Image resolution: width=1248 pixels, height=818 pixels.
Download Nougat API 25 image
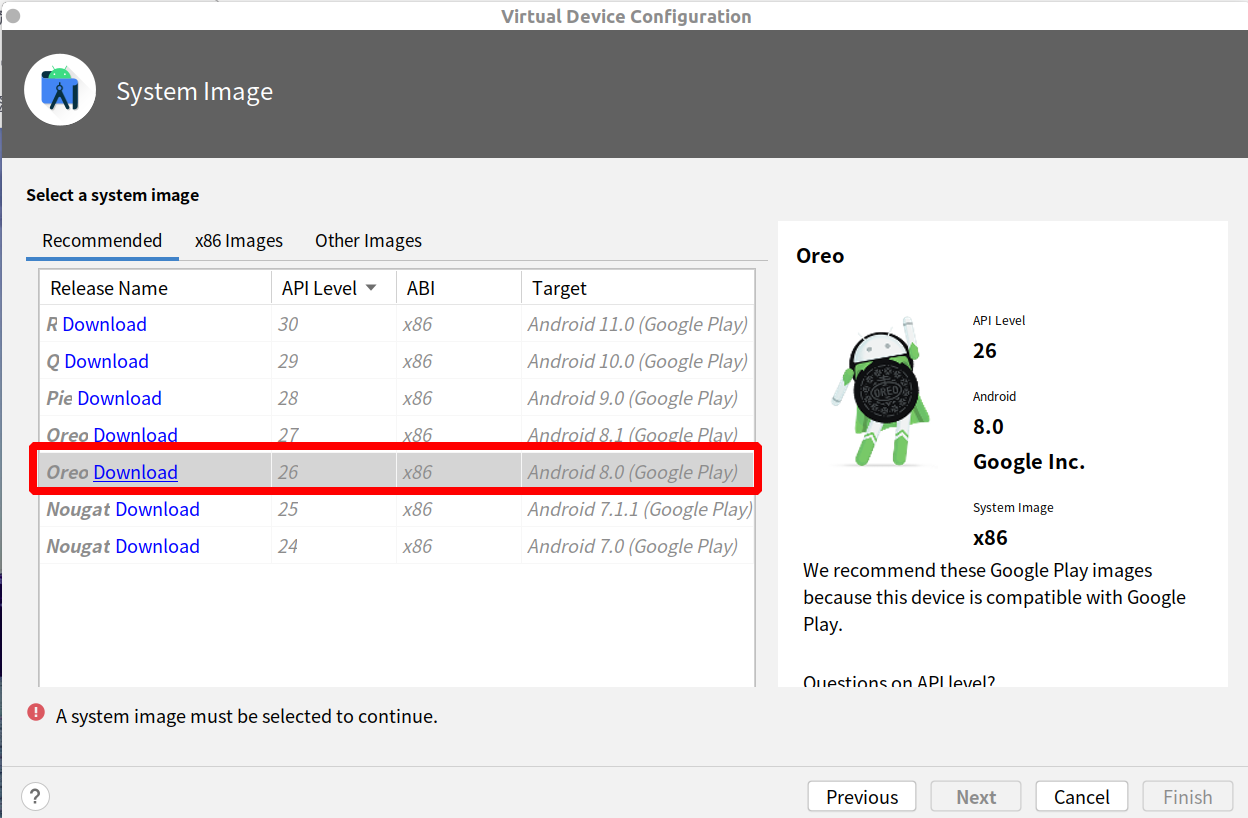[157, 509]
